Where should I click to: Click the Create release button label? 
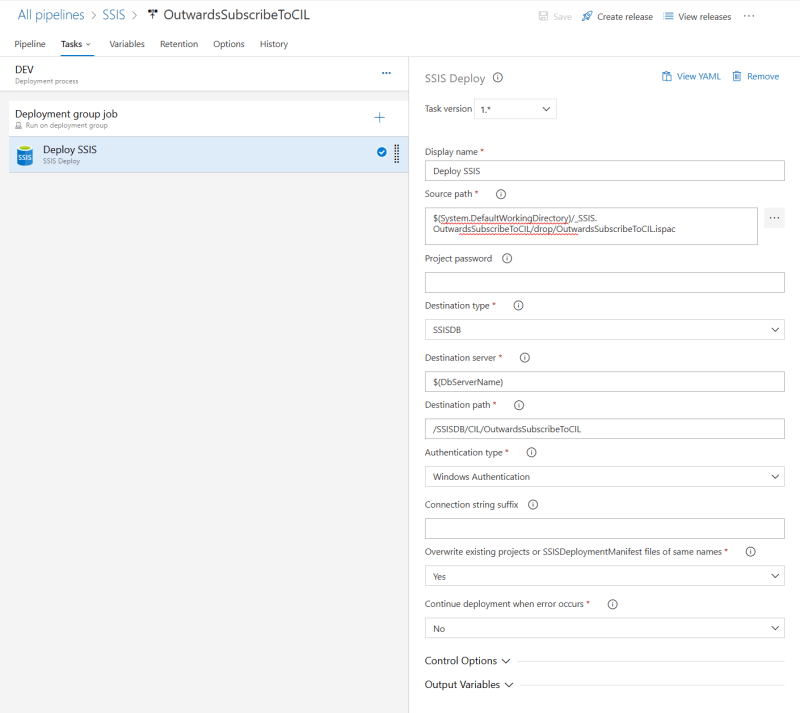[x=624, y=17]
